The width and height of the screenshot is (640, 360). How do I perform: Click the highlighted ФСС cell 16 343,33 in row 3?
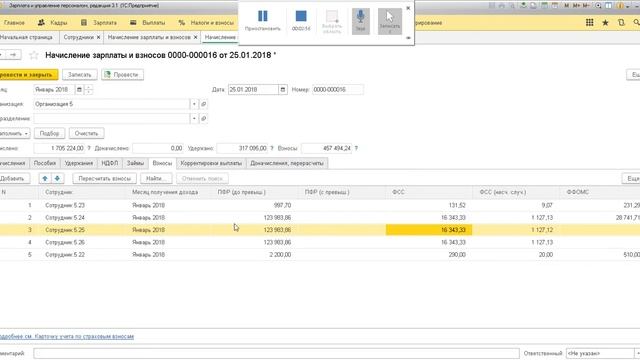coord(429,230)
